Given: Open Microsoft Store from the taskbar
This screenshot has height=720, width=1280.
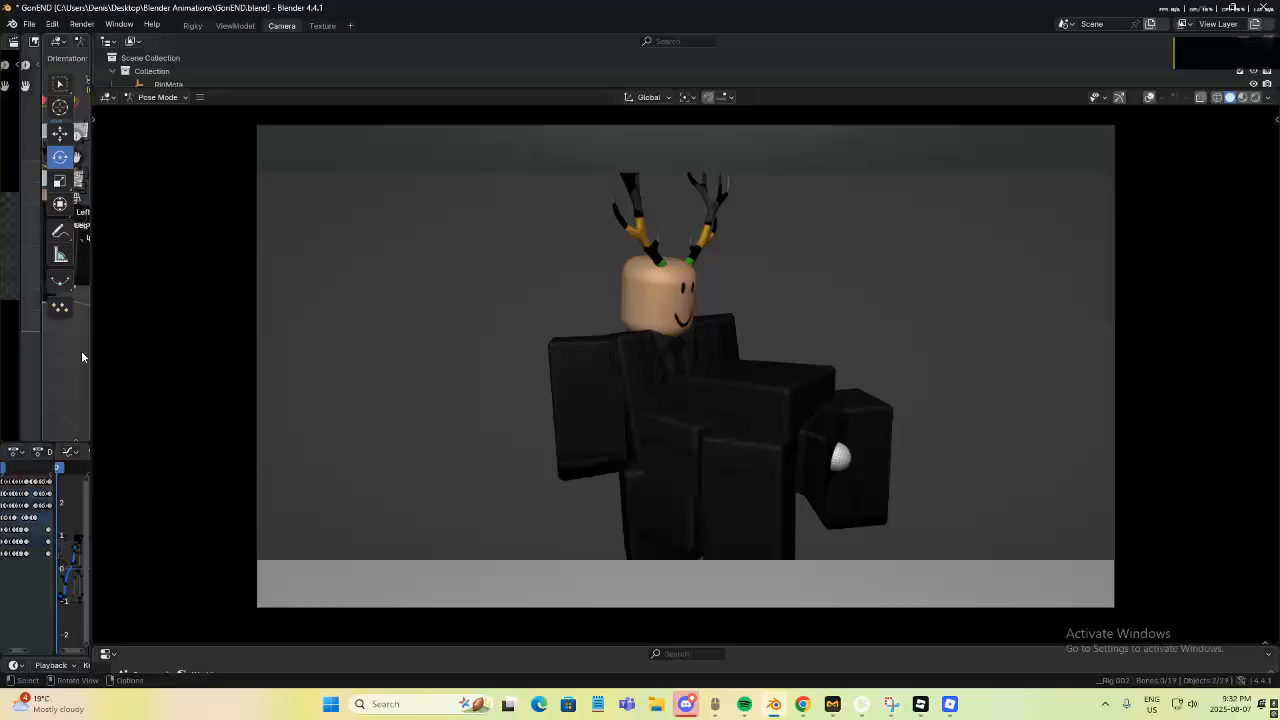Looking at the screenshot, I should (568, 704).
